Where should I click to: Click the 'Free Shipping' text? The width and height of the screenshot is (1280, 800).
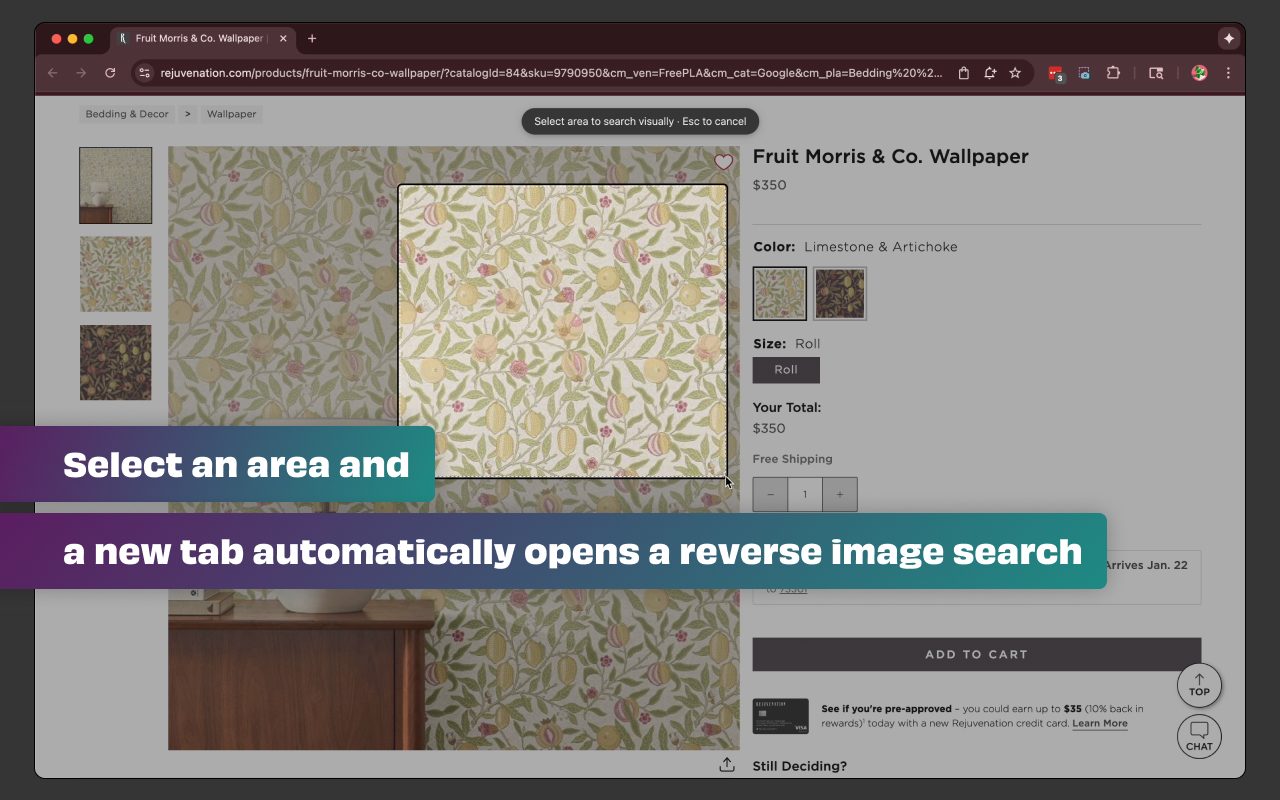(x=793, y=459)
